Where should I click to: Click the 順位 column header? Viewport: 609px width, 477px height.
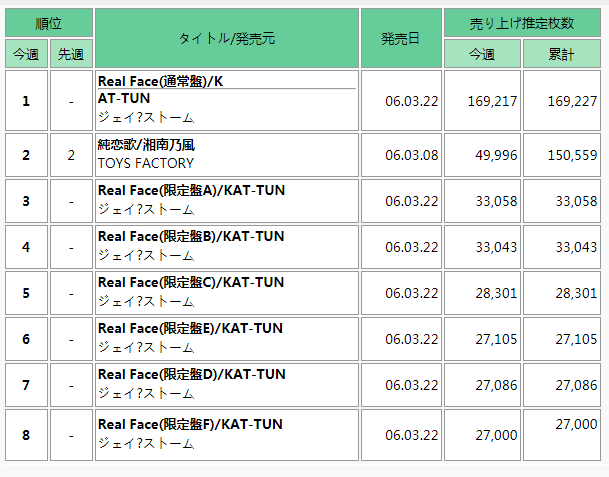point(49,23)
